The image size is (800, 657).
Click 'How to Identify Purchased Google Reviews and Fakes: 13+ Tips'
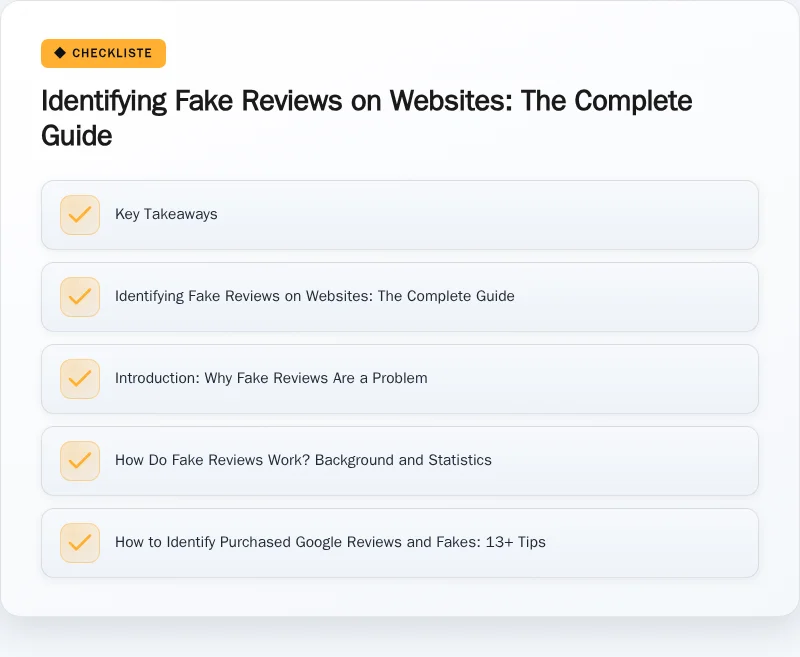(x=331, y=542)
